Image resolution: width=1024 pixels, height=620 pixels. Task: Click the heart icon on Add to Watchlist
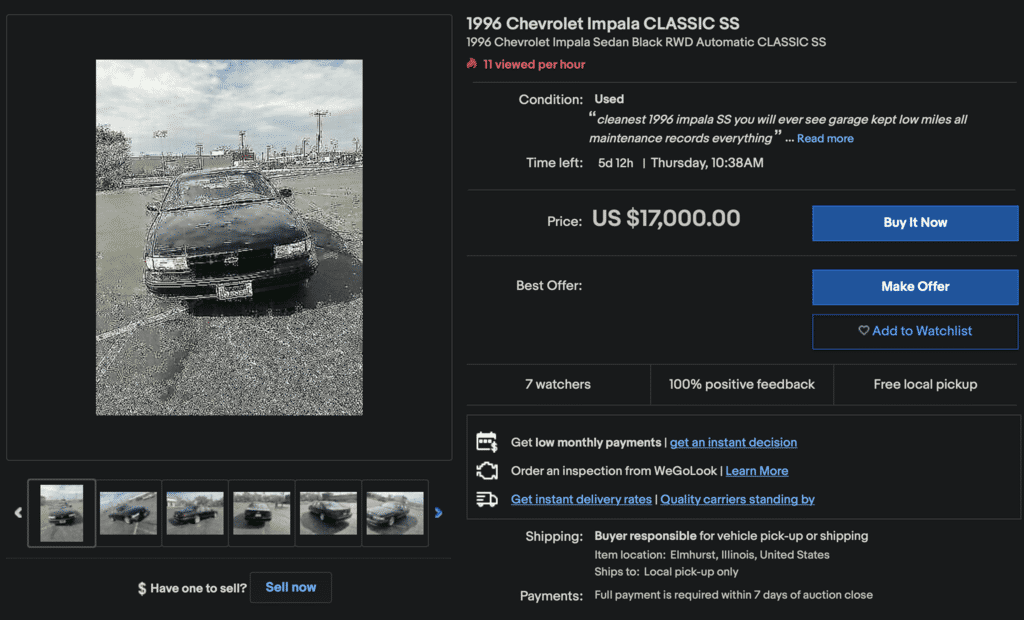click(864, 331)
